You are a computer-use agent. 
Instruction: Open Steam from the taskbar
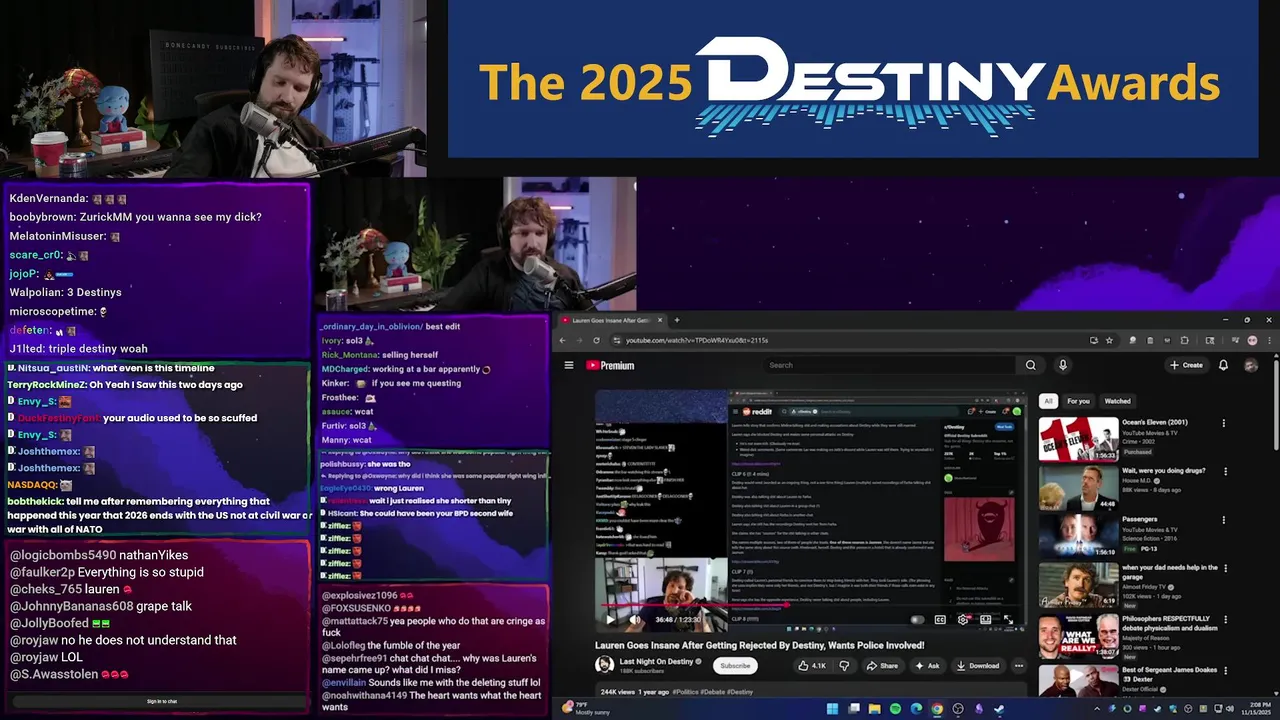999,709
